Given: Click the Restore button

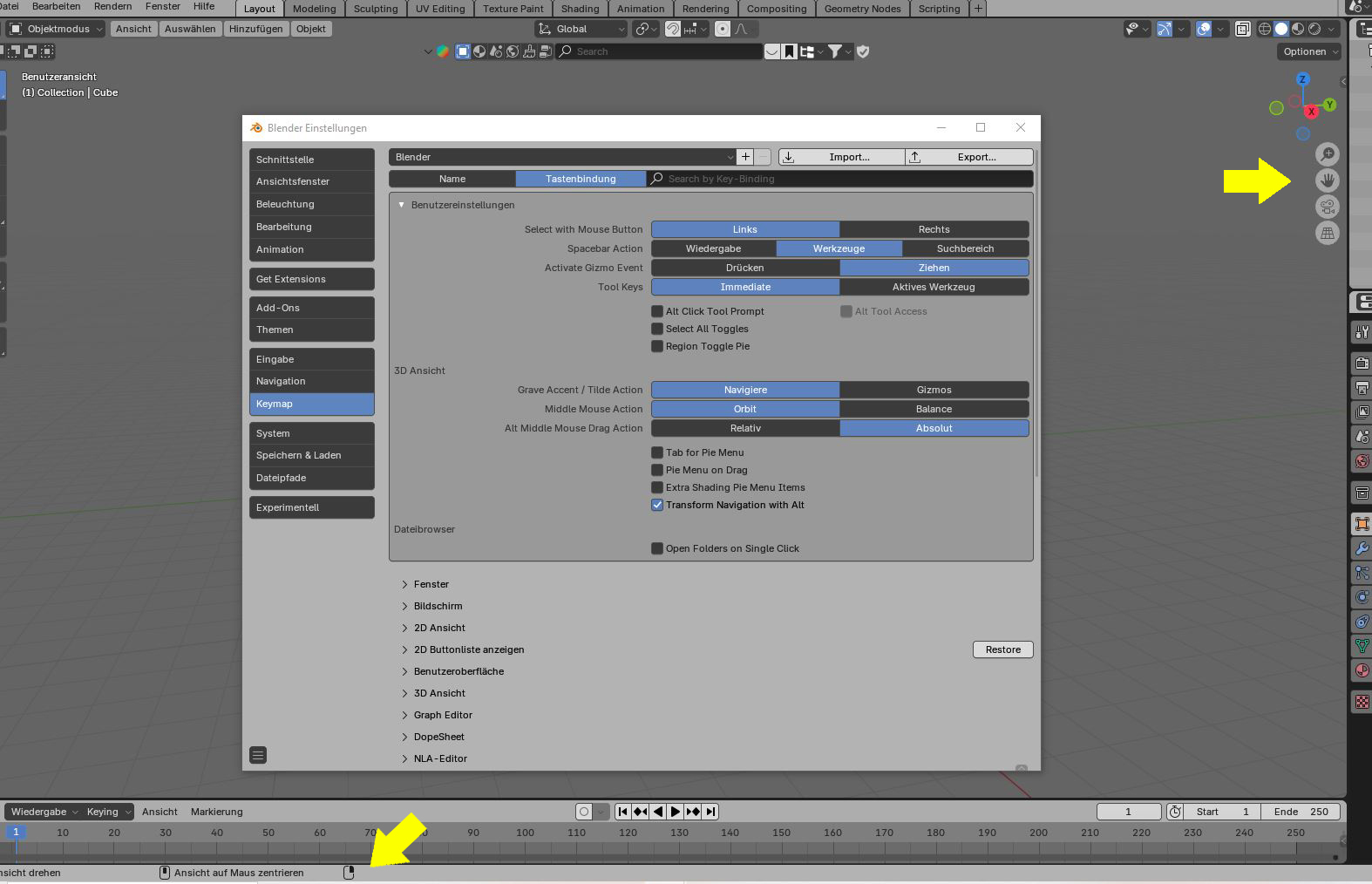Looking at the screenshot, I should [x=1003, y=649].
